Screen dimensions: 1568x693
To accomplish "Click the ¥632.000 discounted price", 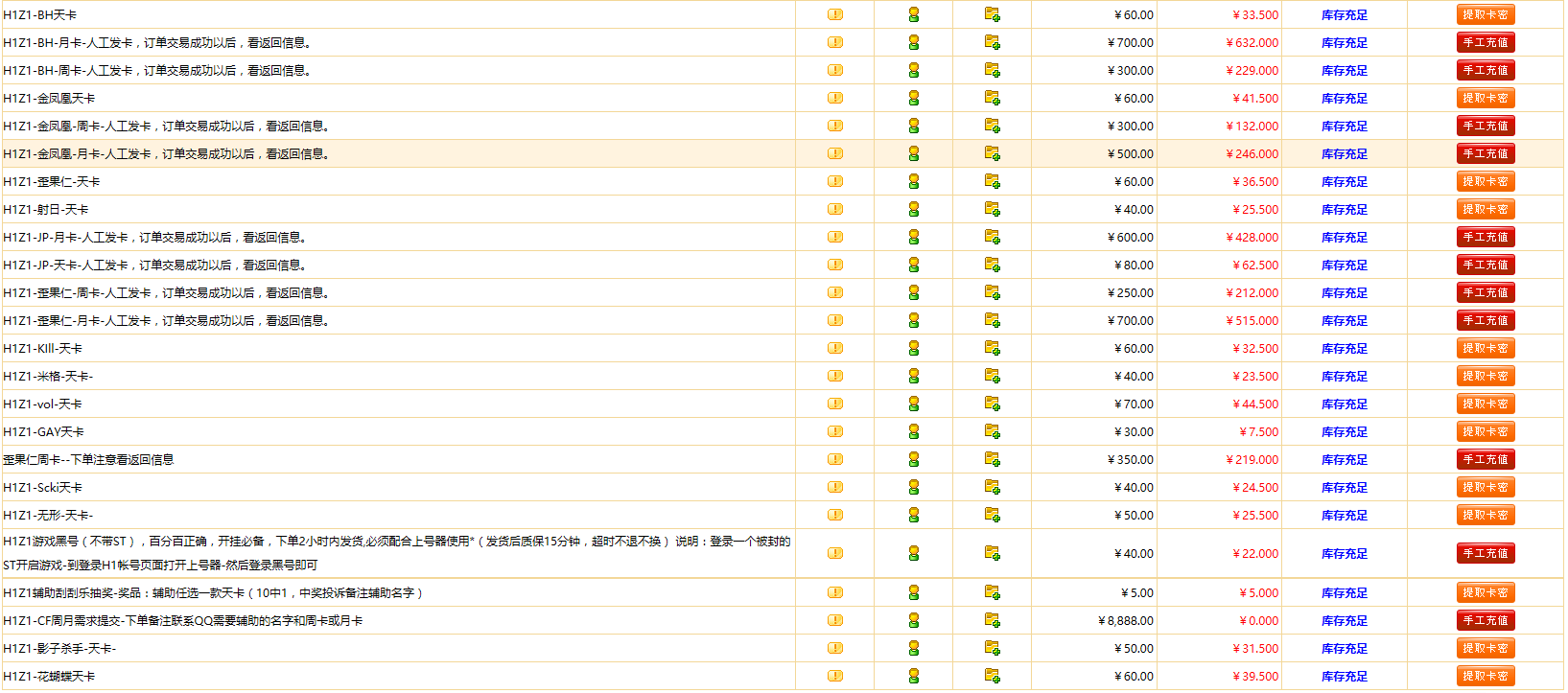I will [1252, 42].
